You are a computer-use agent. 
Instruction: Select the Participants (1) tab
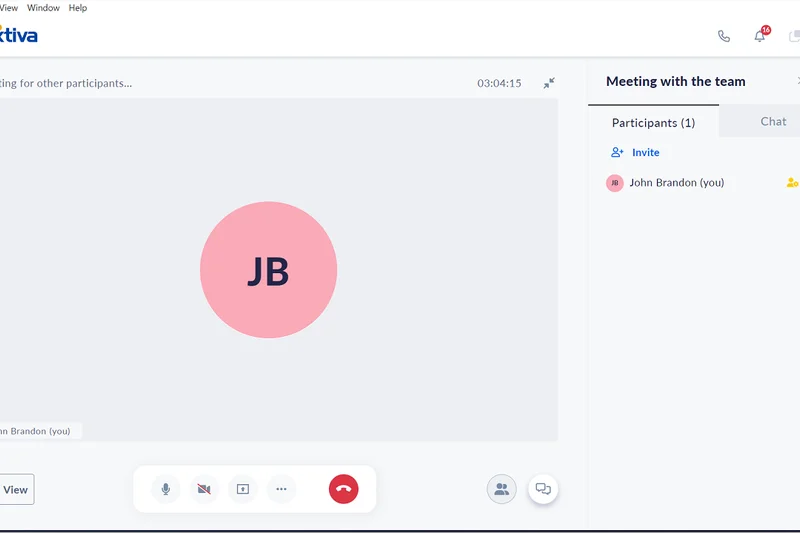tap(653, 122)
